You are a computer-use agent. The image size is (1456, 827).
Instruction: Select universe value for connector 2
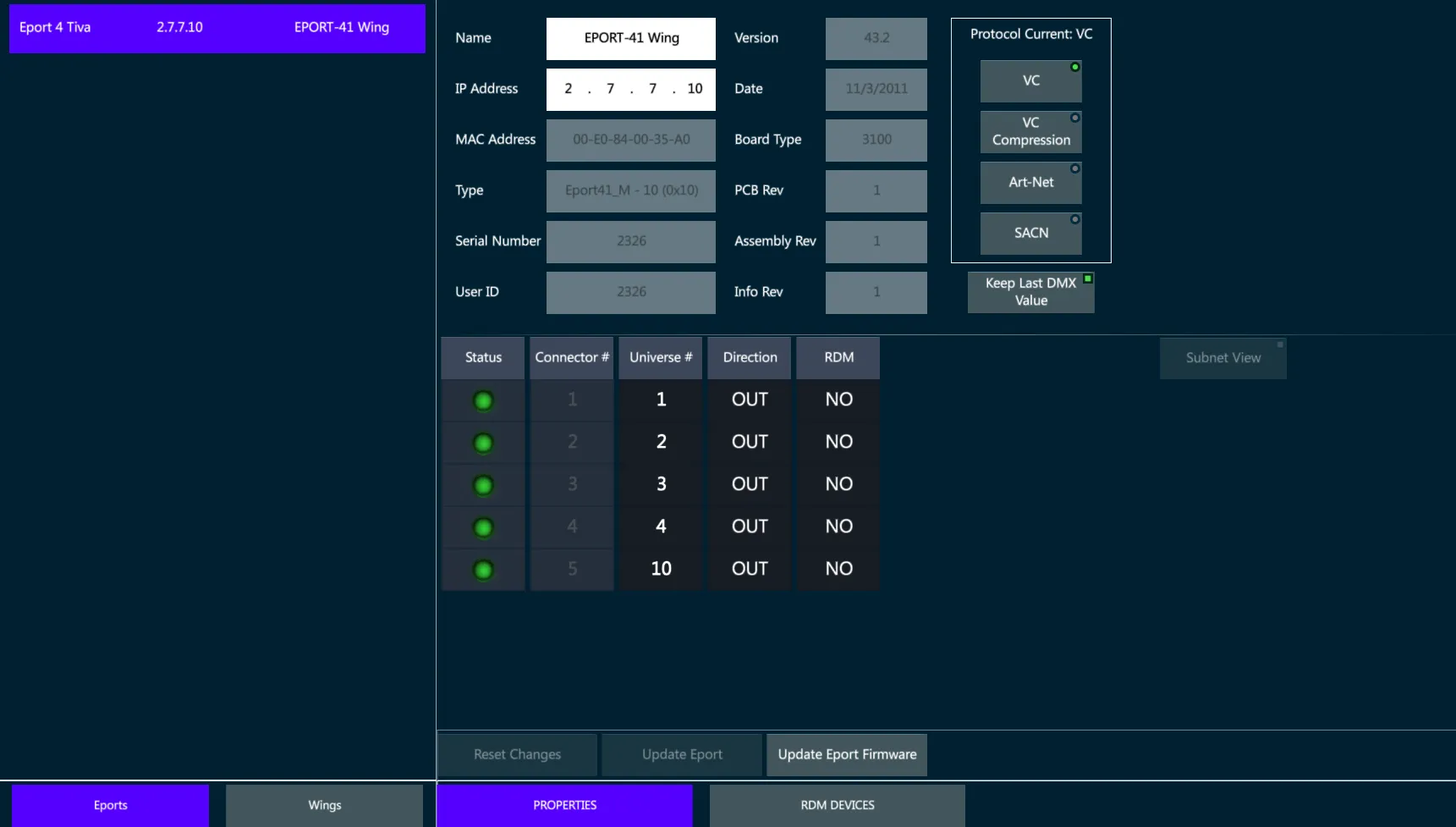661,443
